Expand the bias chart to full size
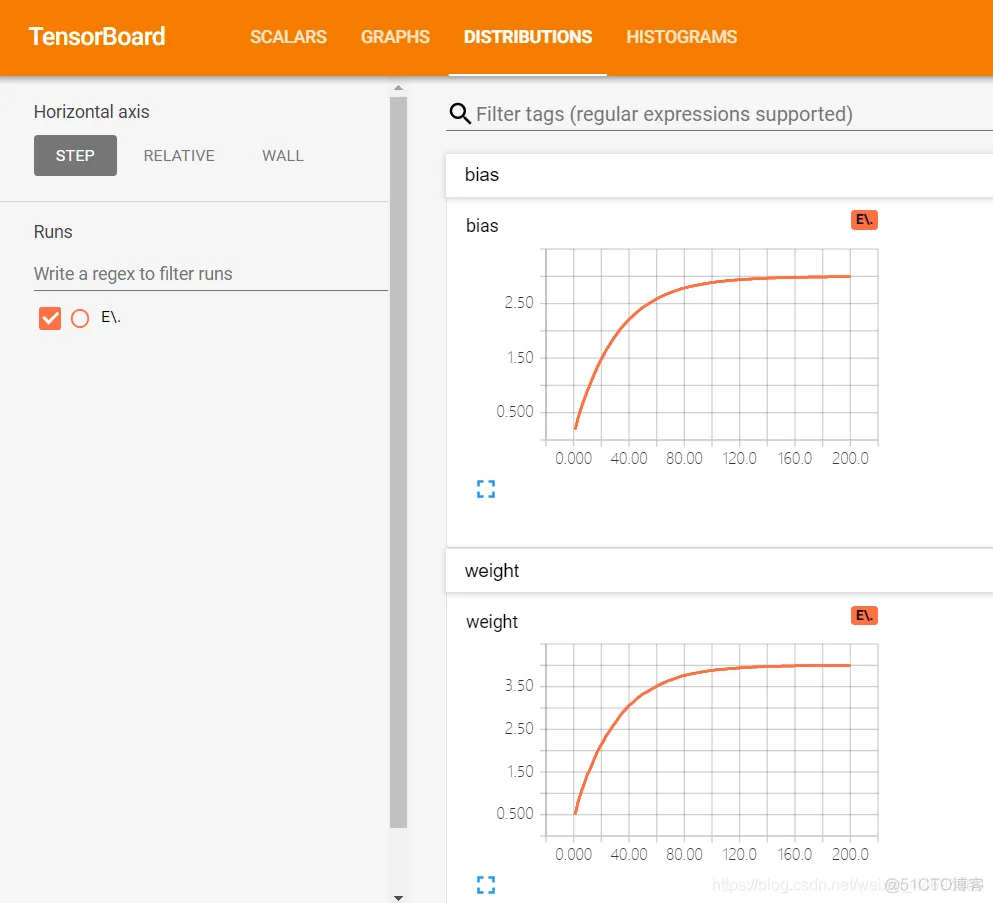The width and height of the screenshot is (993, 903). (486, 489)
